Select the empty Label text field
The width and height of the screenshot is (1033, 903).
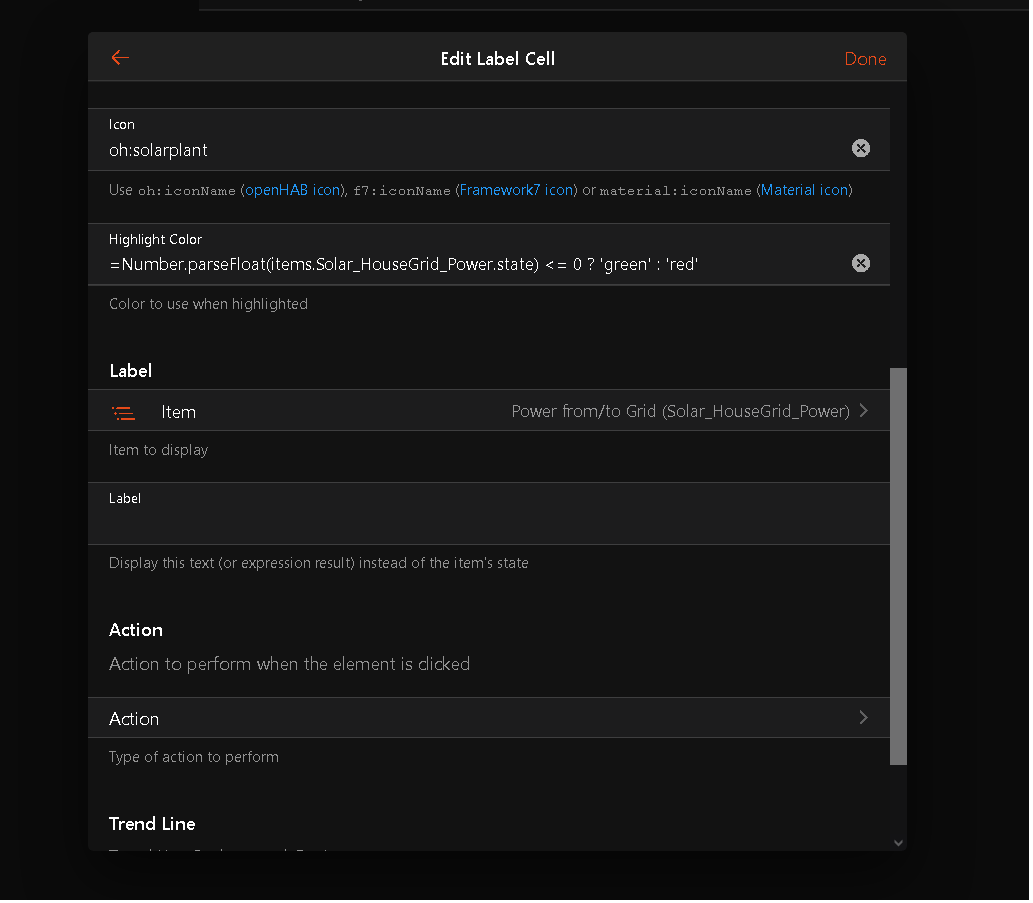[x=470, y=523]
